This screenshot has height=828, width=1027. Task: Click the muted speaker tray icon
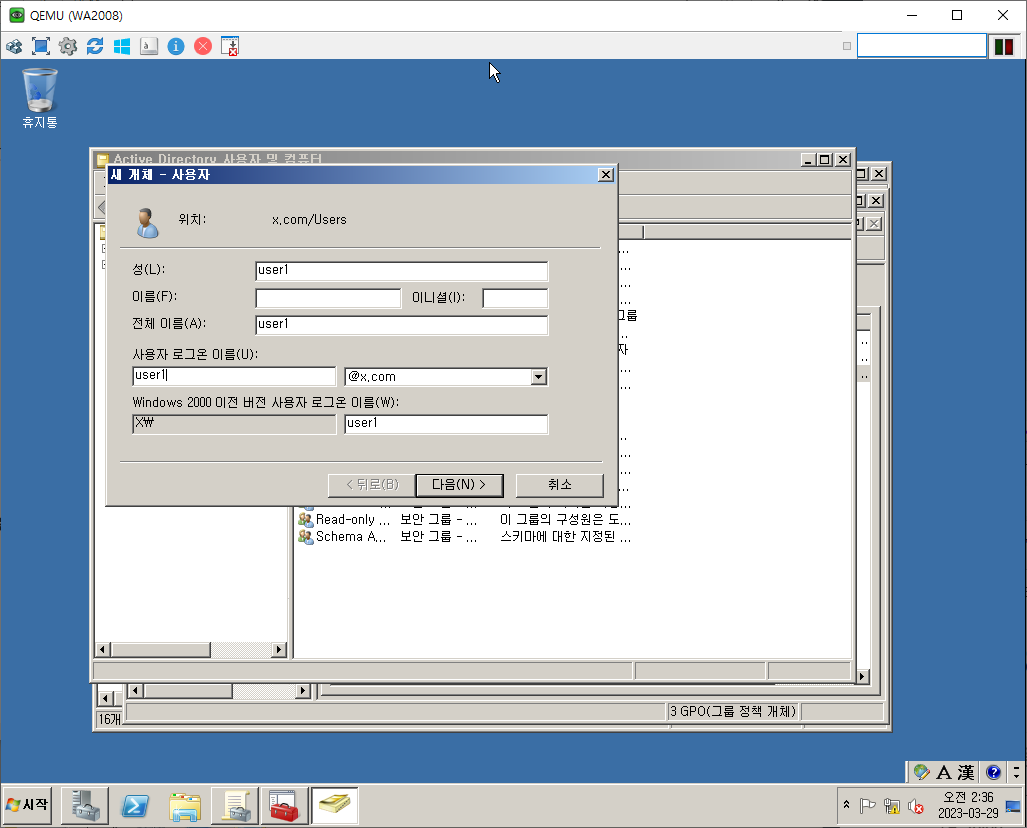(x=915, y=806)
